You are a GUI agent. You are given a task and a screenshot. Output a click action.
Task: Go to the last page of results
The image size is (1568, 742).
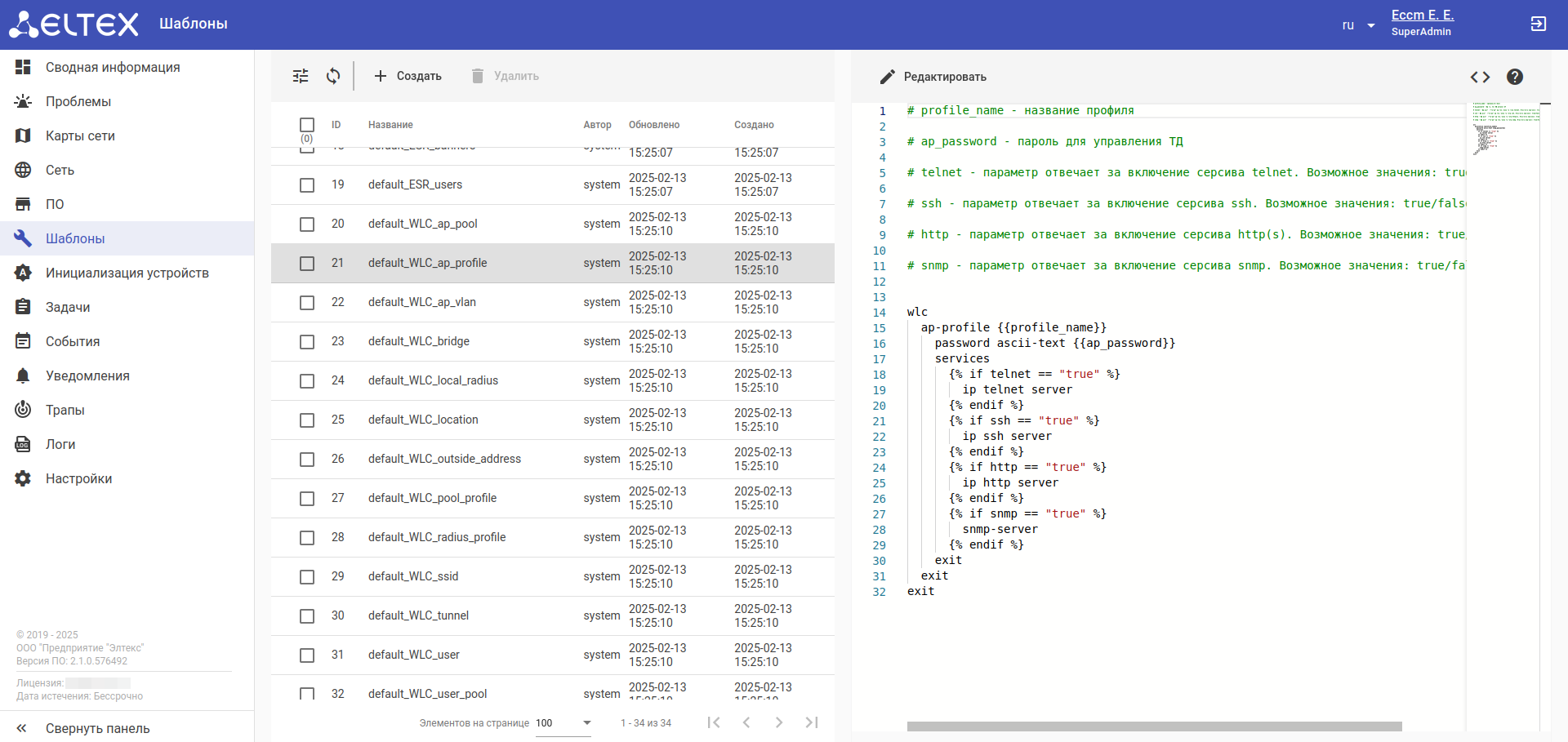811,722
